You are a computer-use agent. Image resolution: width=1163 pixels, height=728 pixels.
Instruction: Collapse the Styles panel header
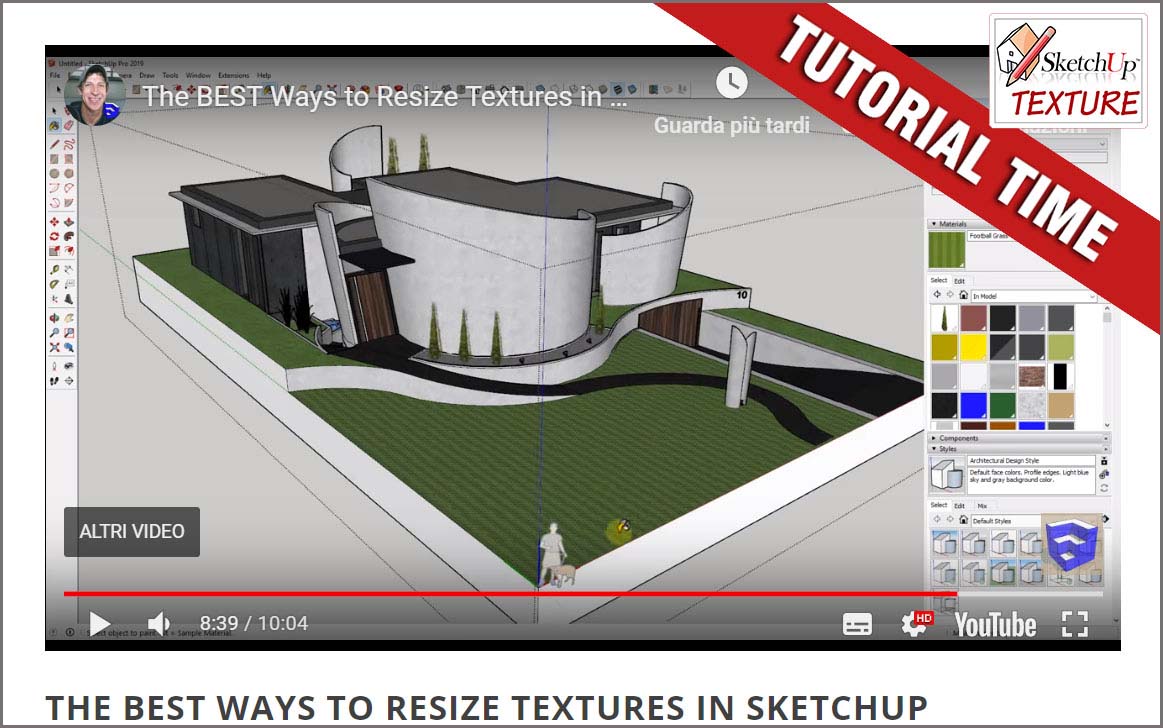948,449
